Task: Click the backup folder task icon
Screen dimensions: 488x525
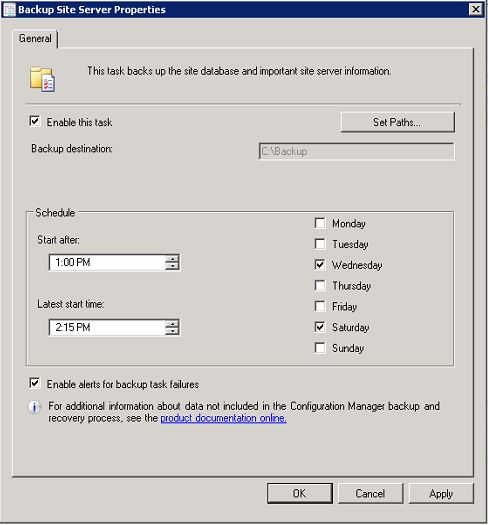Action: pos(43,79)
